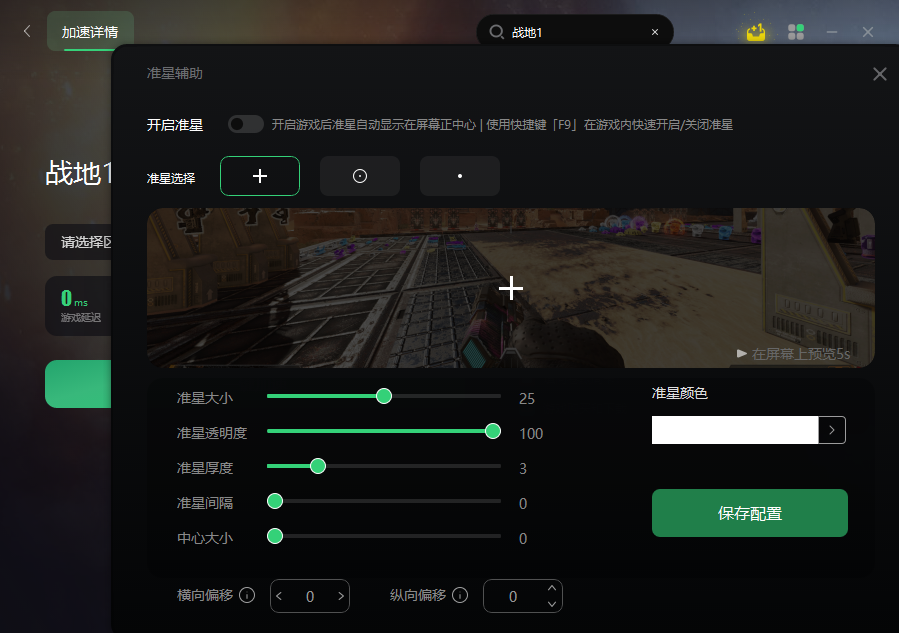This screenshot has height=633, width=899.
Task: Show info for 纵向偏移
Action: point(460,595)
